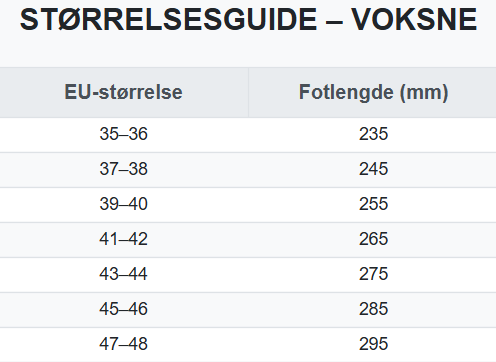
Task: Select the 41–42 size cell
Action: [124, 239]
